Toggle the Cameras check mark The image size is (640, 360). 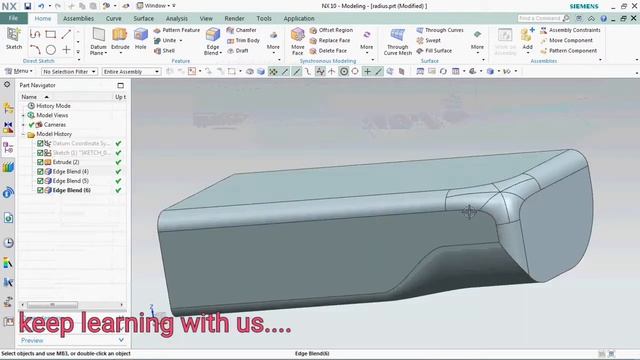[x=31, y=124]
